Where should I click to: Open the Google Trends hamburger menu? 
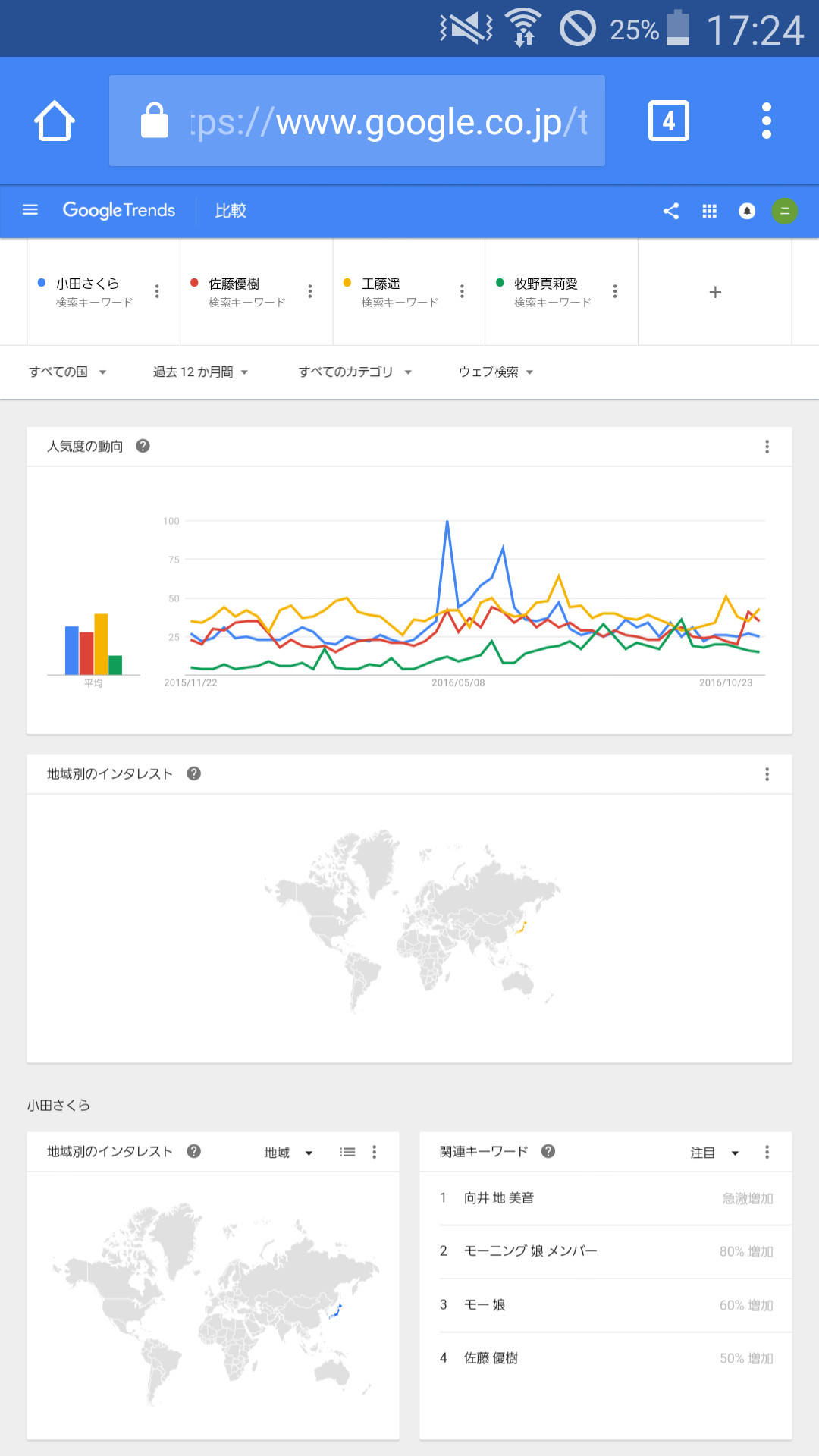coord(30,210)
